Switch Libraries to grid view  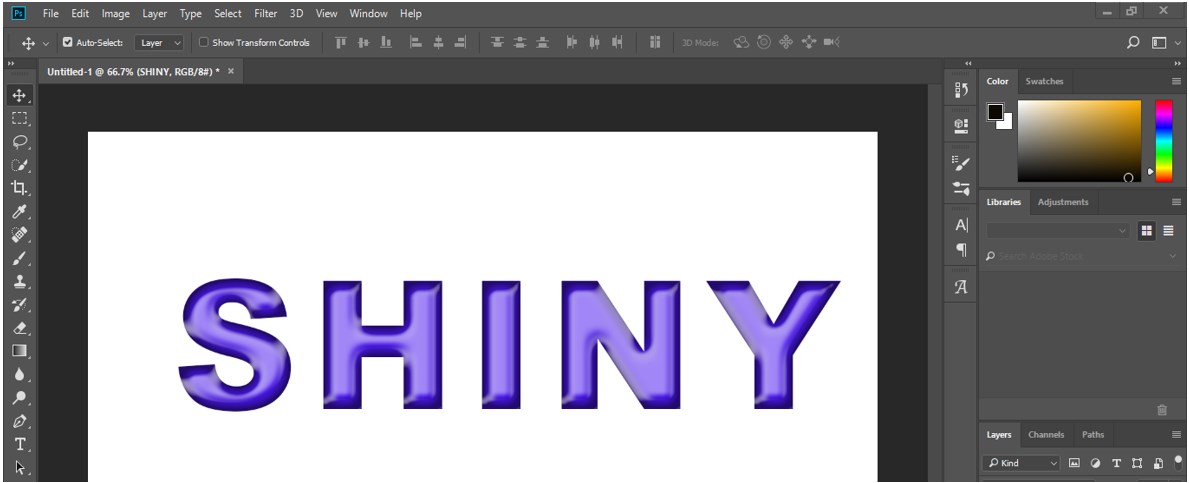click(x=1147, y=231)
